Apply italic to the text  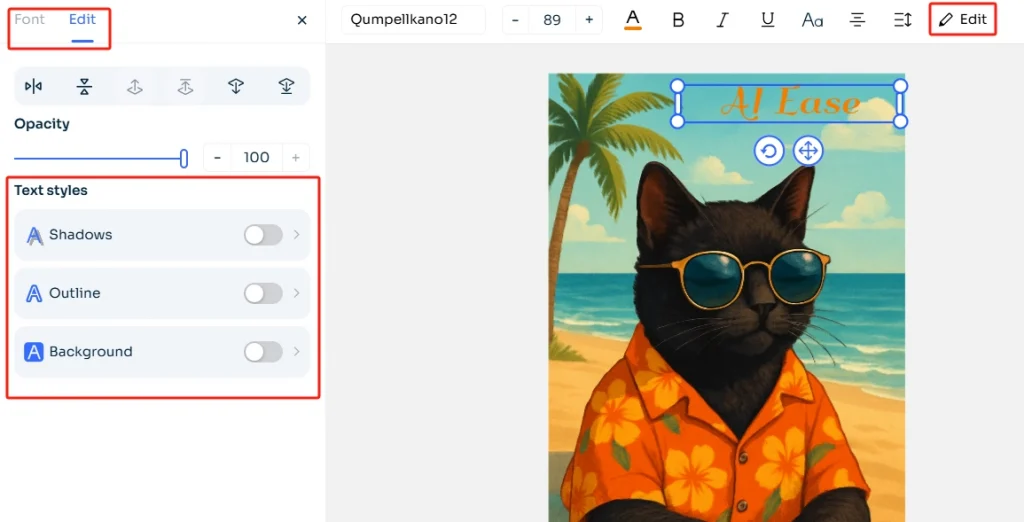pyautogui.click(x=723, y=20)
